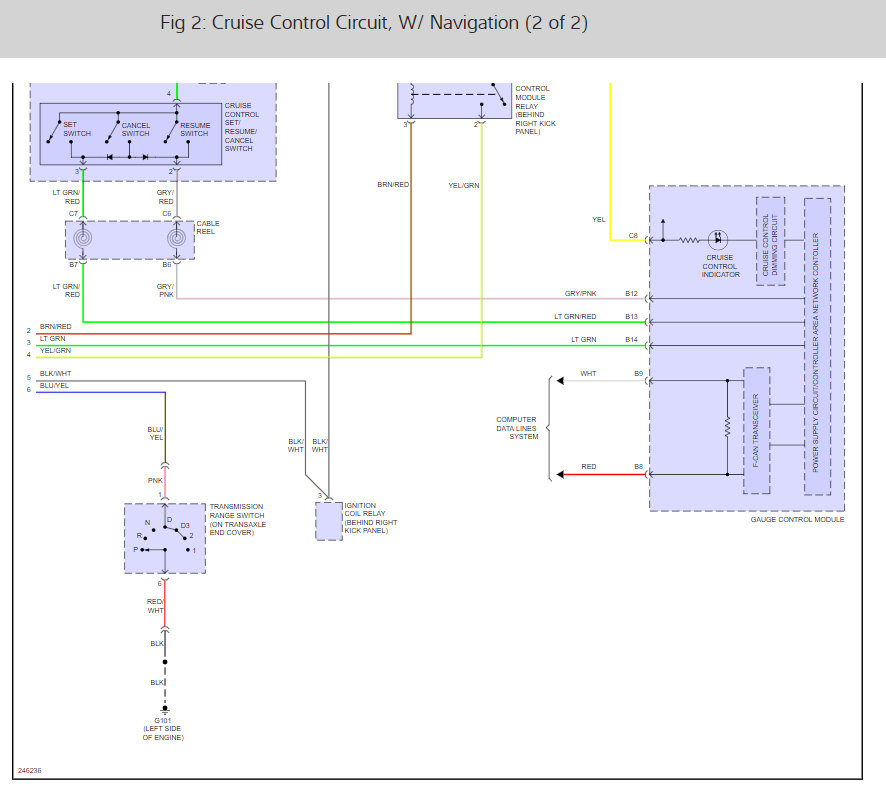Click the CRUISE CONTROL INDICATOR label
886x797 pixels.
(x=720, y=266)
